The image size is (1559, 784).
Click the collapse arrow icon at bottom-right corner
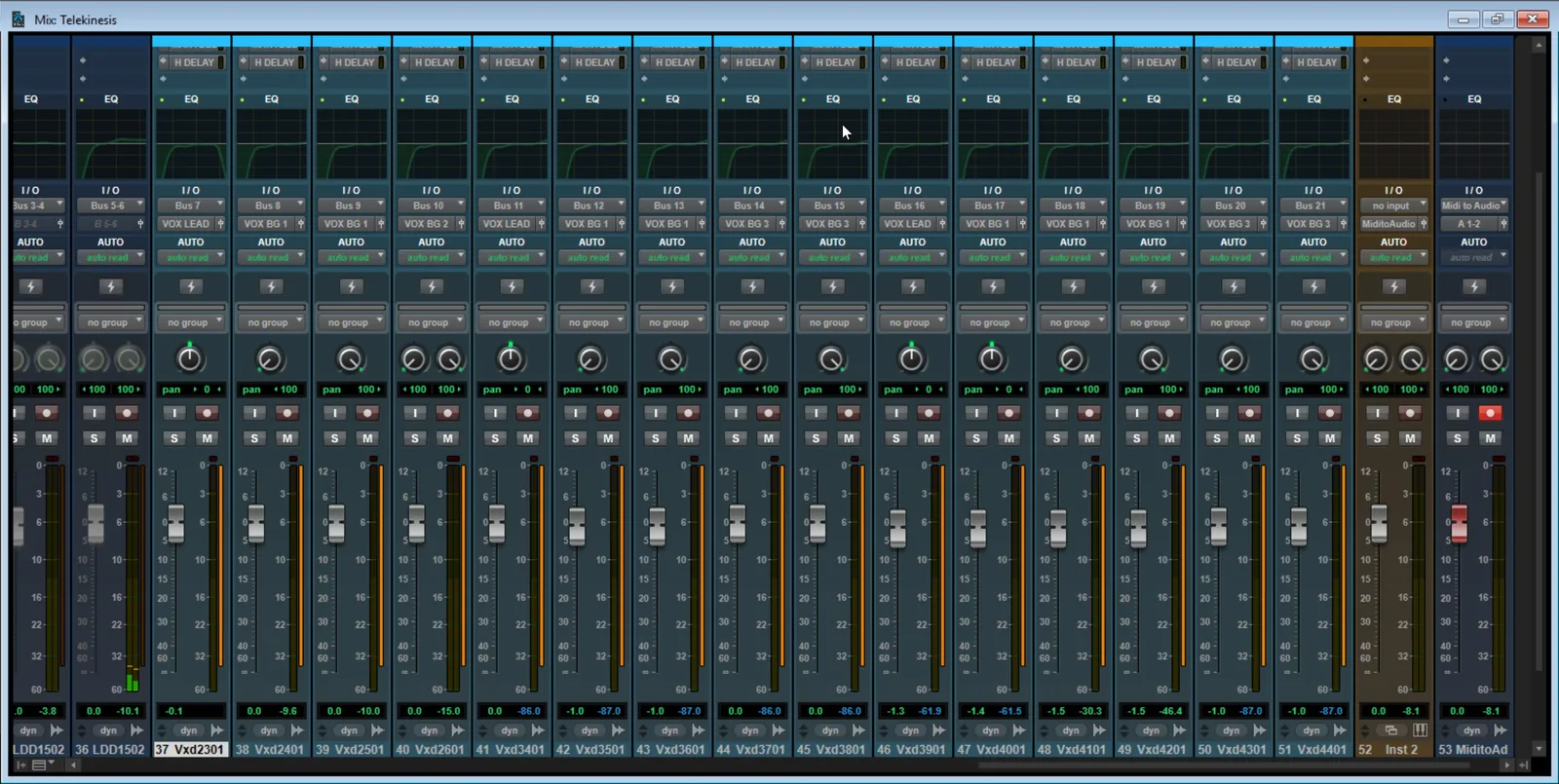tap(1524, 765)
